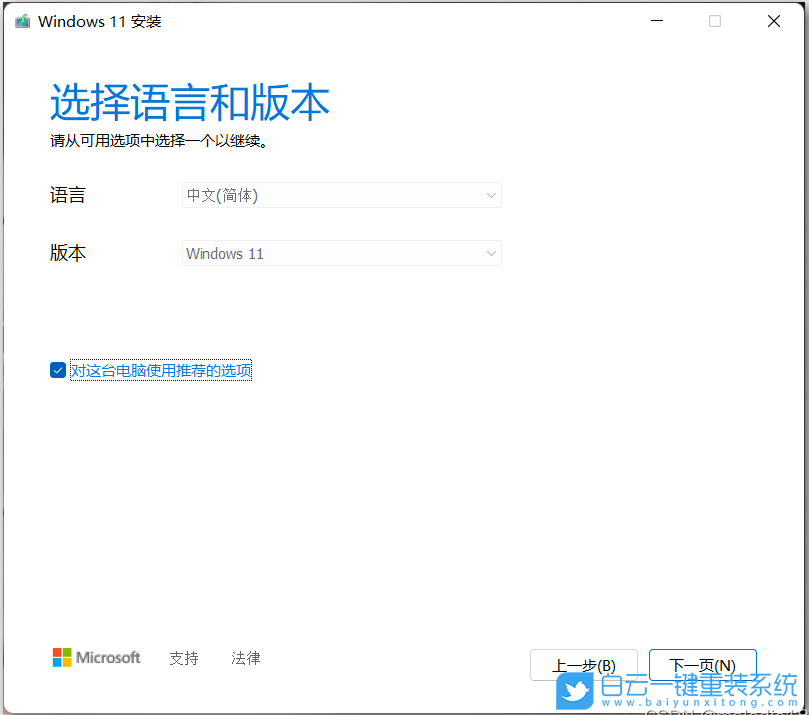This screenshot has height=715, width=809.
Task: Click the label 对这台电脑使用推荐的选项
Action: (x=160, y=370)
